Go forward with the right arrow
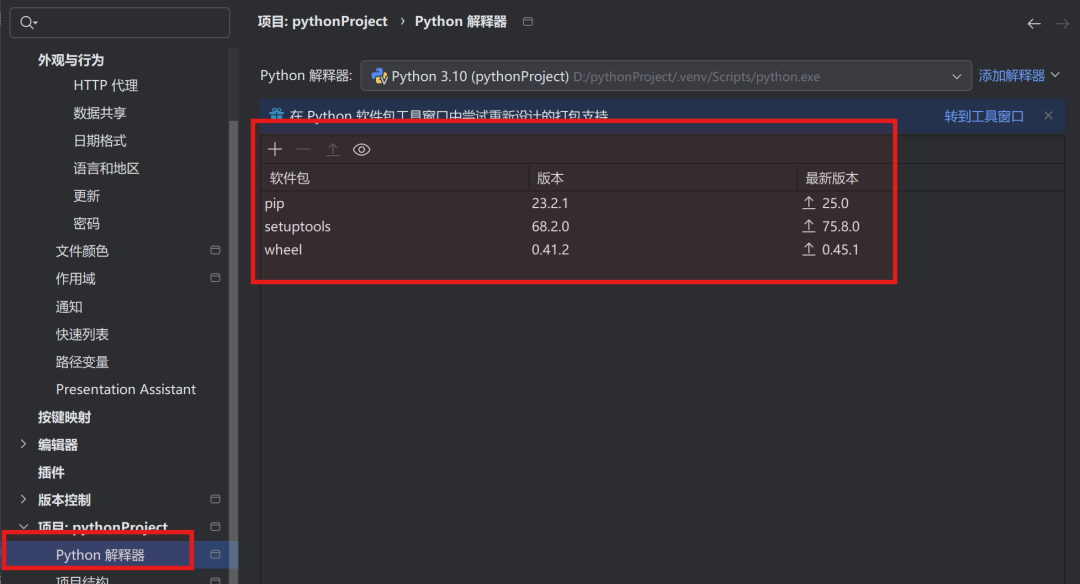The width and height of the screenshot is (1080, 584). point(1063,24)
